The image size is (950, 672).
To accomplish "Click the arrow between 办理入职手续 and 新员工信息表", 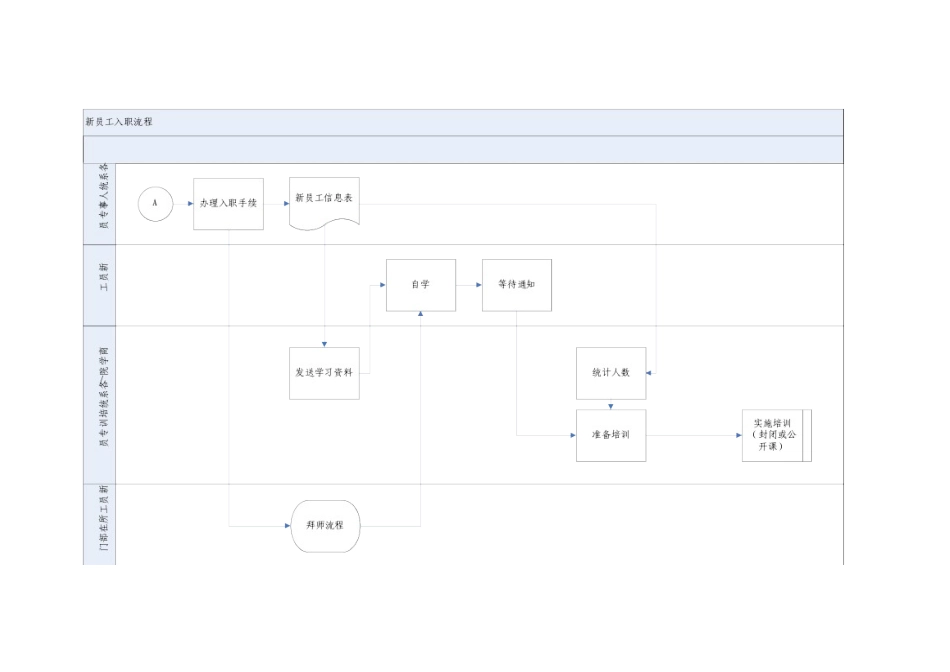I will 276,203.
